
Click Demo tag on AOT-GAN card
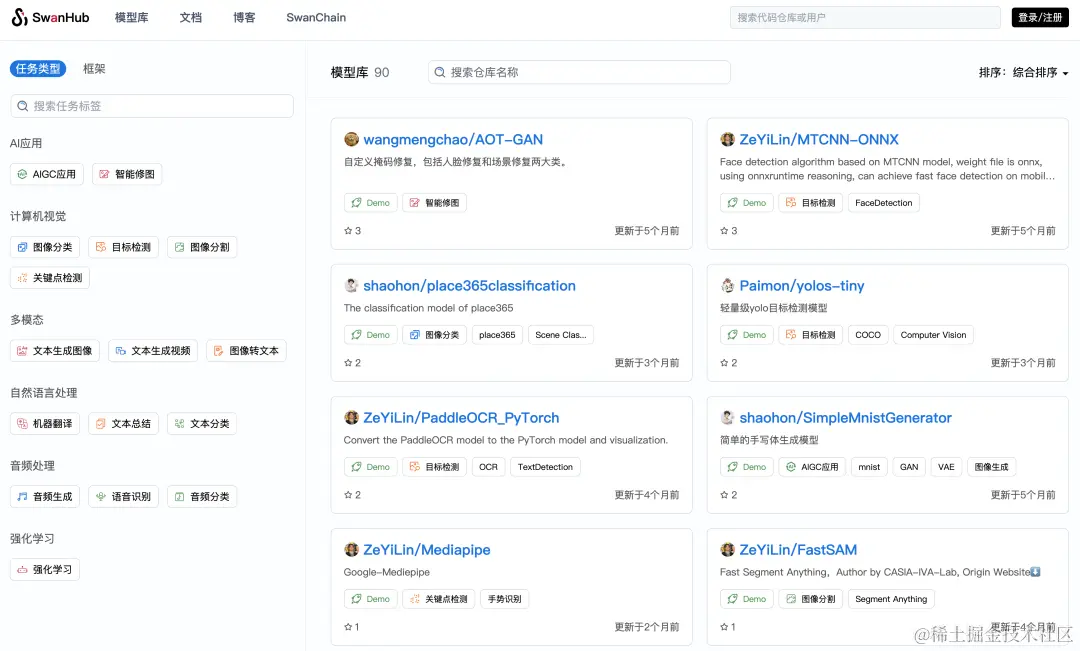(x=371, y=203)
